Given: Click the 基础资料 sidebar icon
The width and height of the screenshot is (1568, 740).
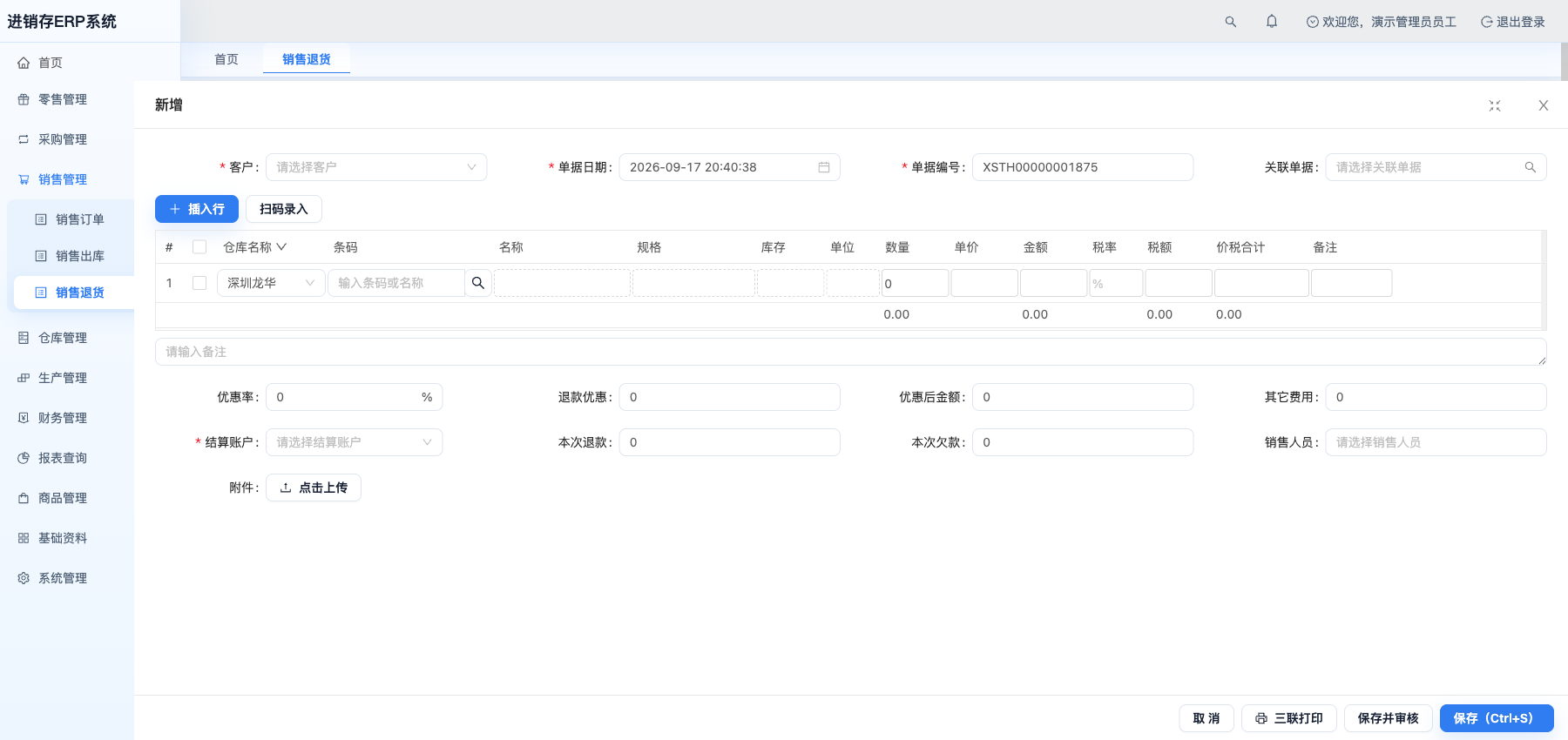Looking at the screenshot, I should pyautogui.click(x=24, y=538).
